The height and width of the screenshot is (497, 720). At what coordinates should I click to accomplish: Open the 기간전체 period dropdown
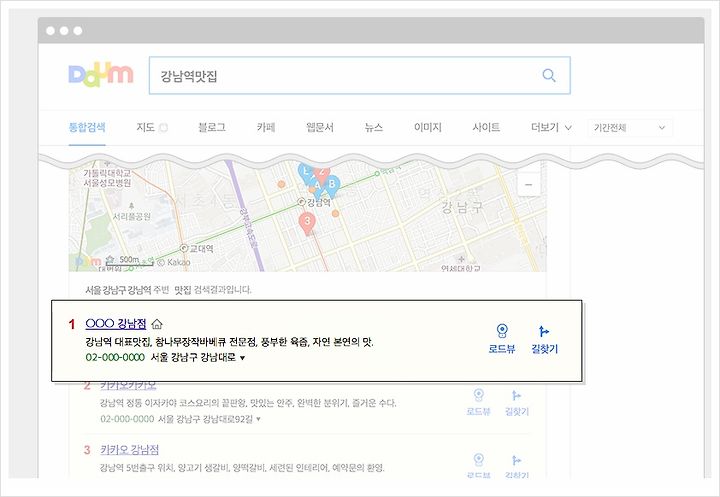(x=630, y=128)
